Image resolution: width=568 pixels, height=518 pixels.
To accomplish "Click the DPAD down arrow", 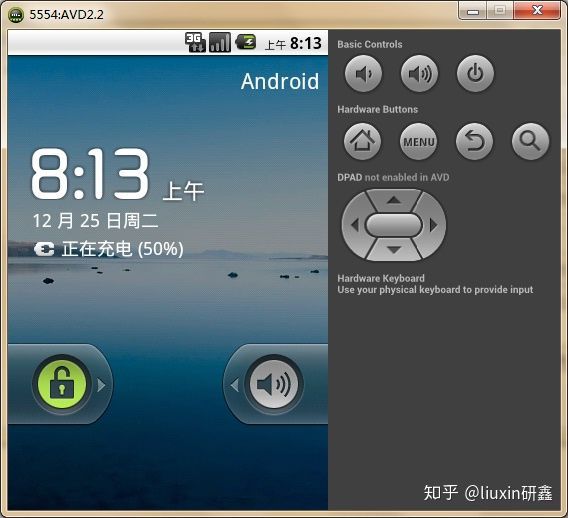I will pos(394,249).
